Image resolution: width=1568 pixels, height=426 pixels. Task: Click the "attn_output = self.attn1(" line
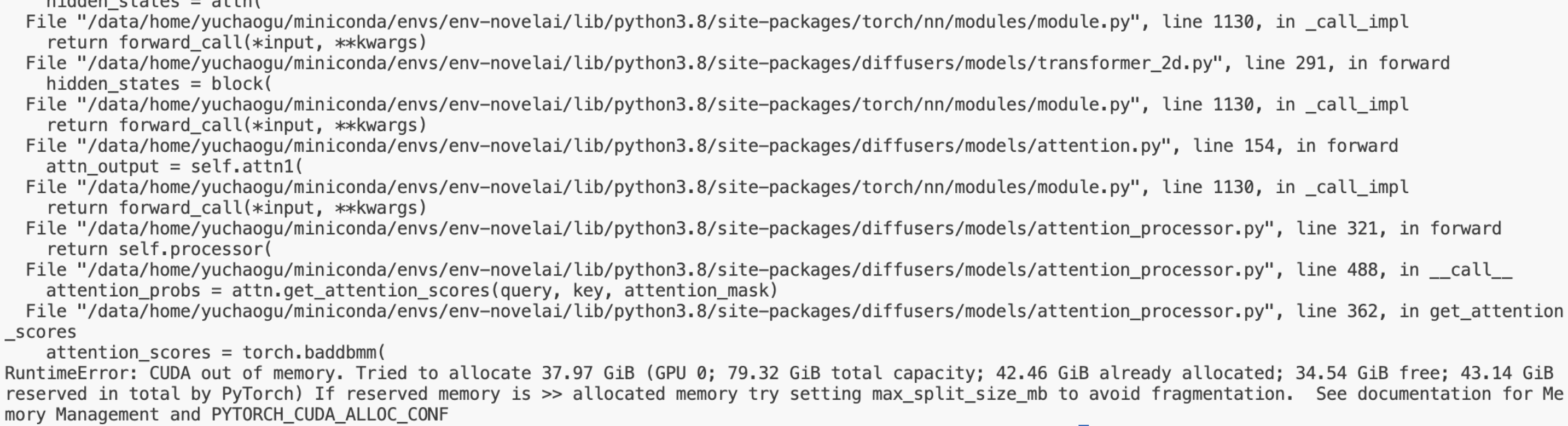pos(174,167)
